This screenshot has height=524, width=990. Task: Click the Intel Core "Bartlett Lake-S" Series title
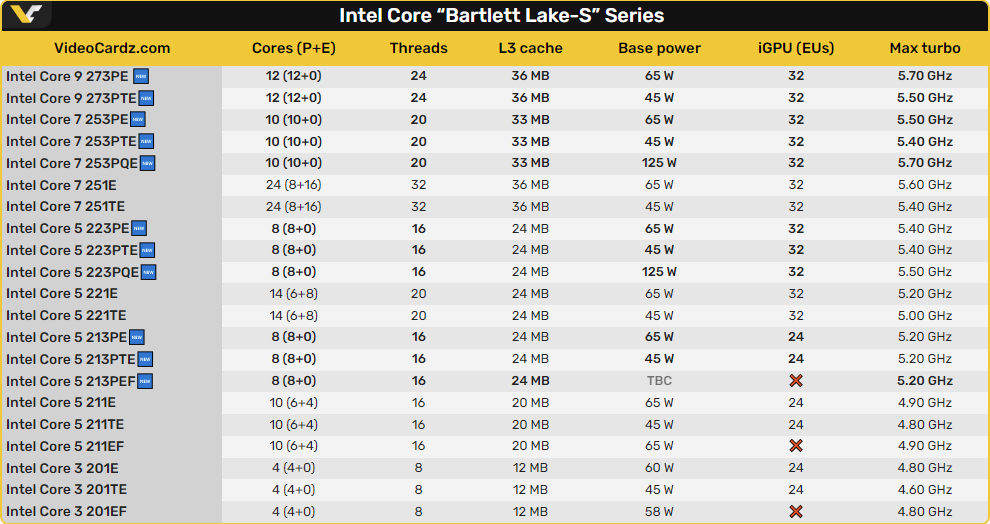[501, 16]
